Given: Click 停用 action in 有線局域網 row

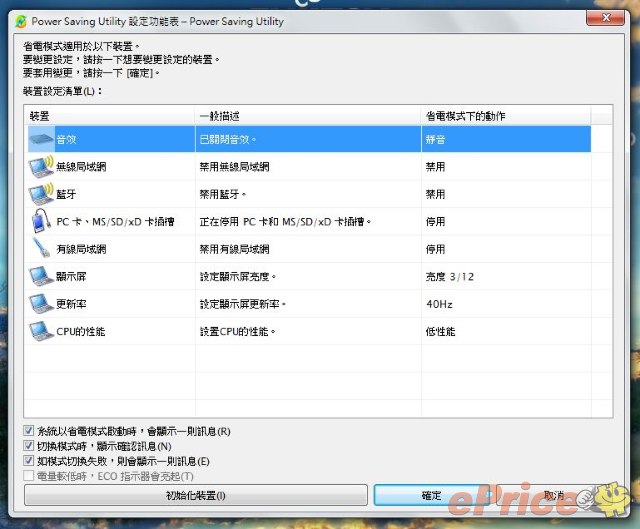Looking at the screenshot, I should click(435, 249).
